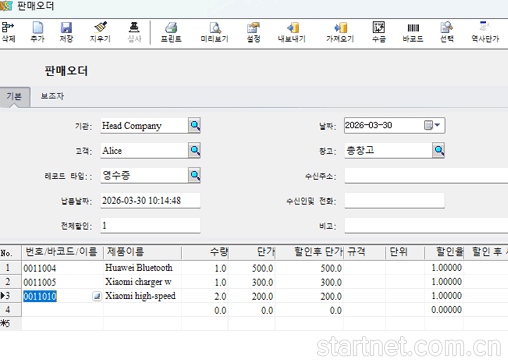Viewport: 508px width, 361px height.
Task: Select cell 0011005
Action: pos(62,282)
